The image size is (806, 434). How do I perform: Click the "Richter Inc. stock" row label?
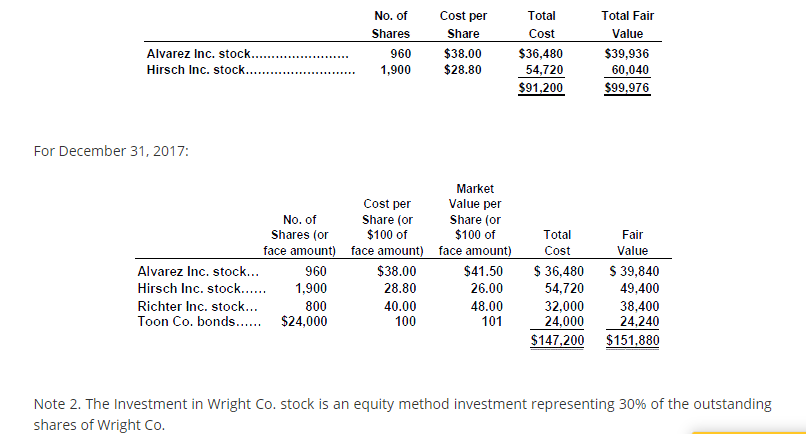pos(198,307)
